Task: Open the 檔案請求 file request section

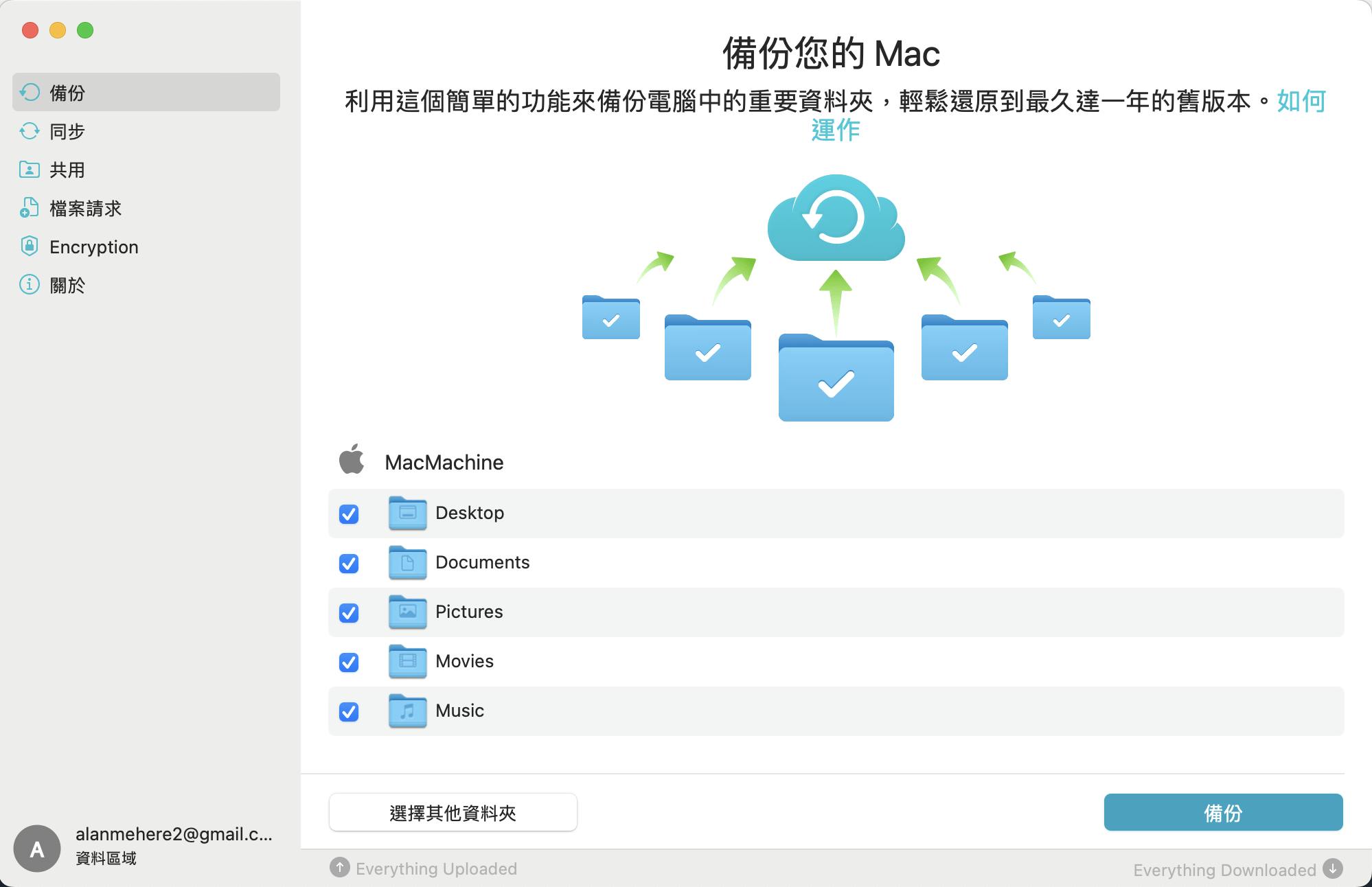Action: [x=85, y=208]
